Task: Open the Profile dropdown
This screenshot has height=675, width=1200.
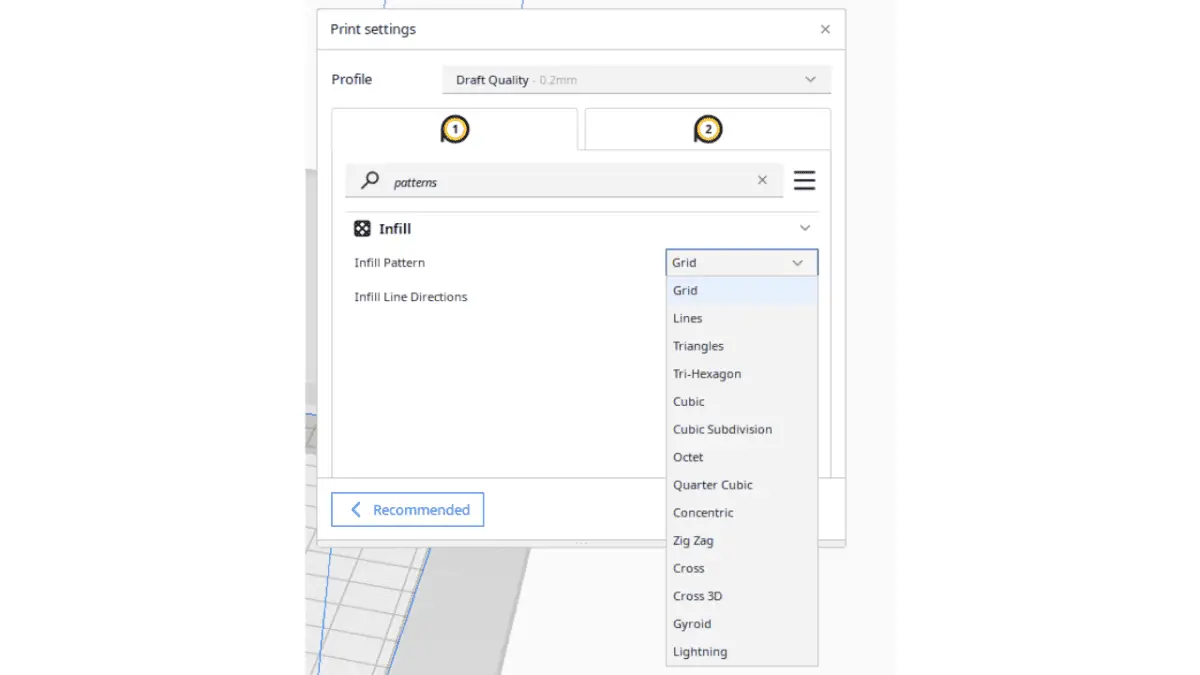Action: point(636,80)
